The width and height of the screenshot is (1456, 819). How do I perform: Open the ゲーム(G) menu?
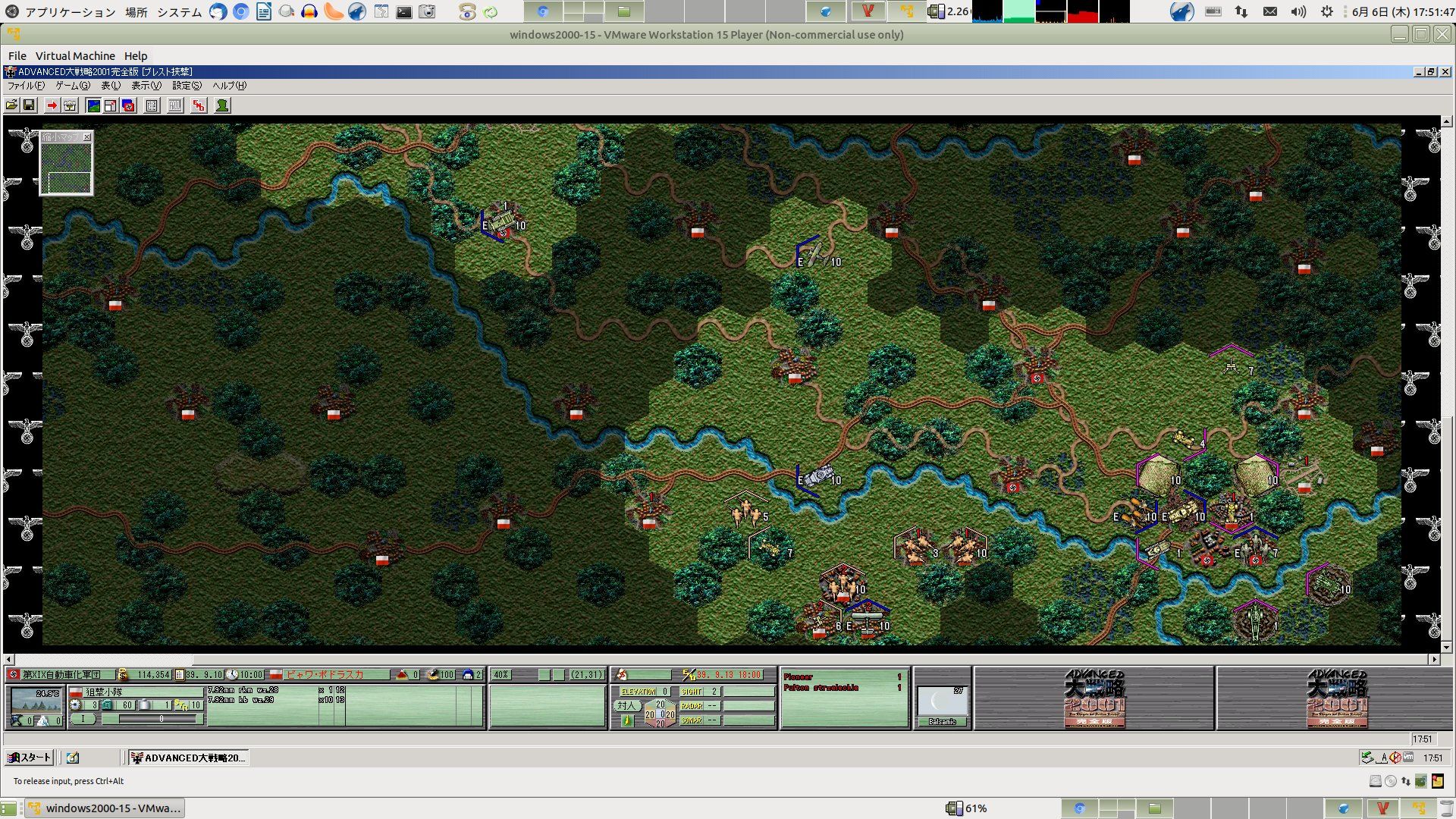click(x=72, y=86)
